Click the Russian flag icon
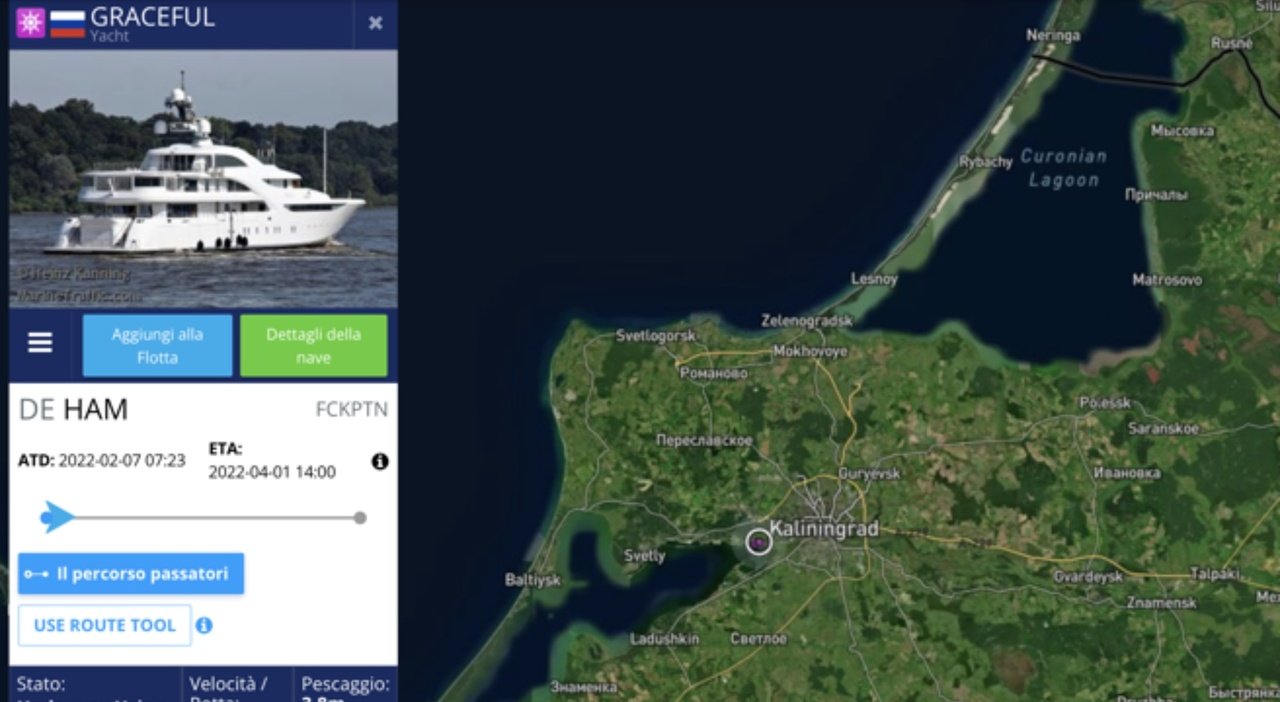Screen dimensions: 1280x702 pos(67,23)
